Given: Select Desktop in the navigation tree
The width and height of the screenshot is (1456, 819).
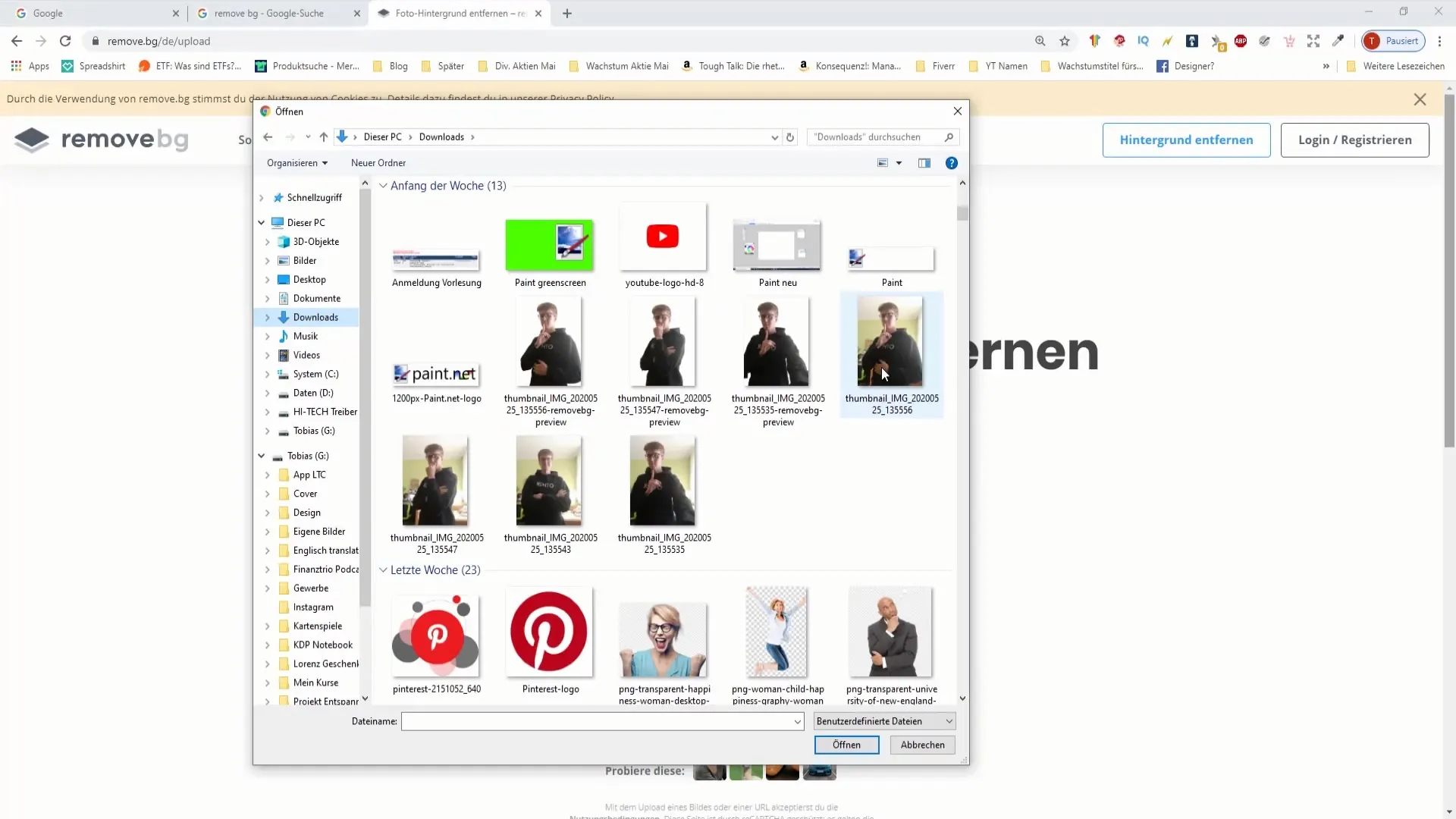Looking at the screenshot, I should click(x=309, y=280).
